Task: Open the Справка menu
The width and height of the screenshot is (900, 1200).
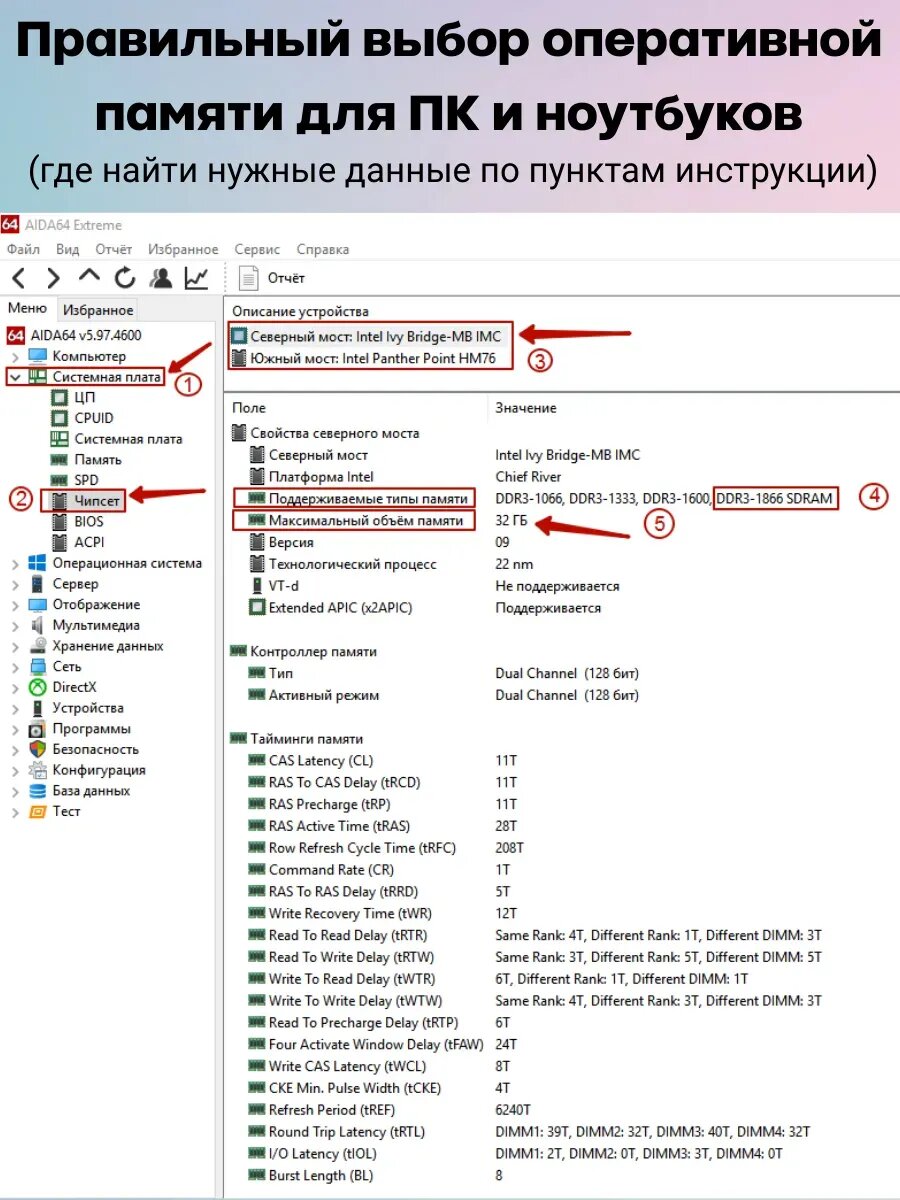Action: tap(323, 249)
